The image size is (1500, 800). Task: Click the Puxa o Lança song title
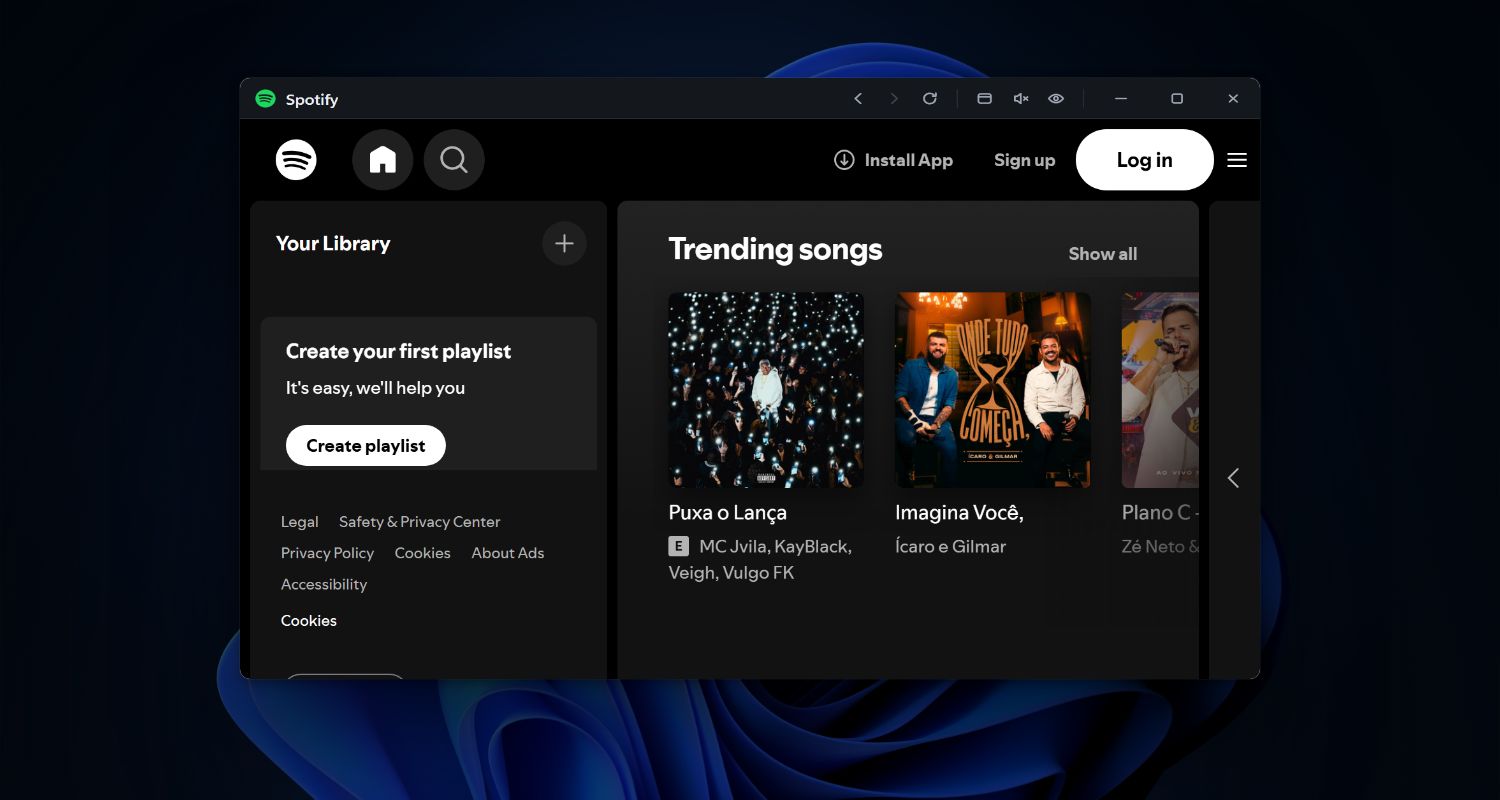click(x=728, y=513)
